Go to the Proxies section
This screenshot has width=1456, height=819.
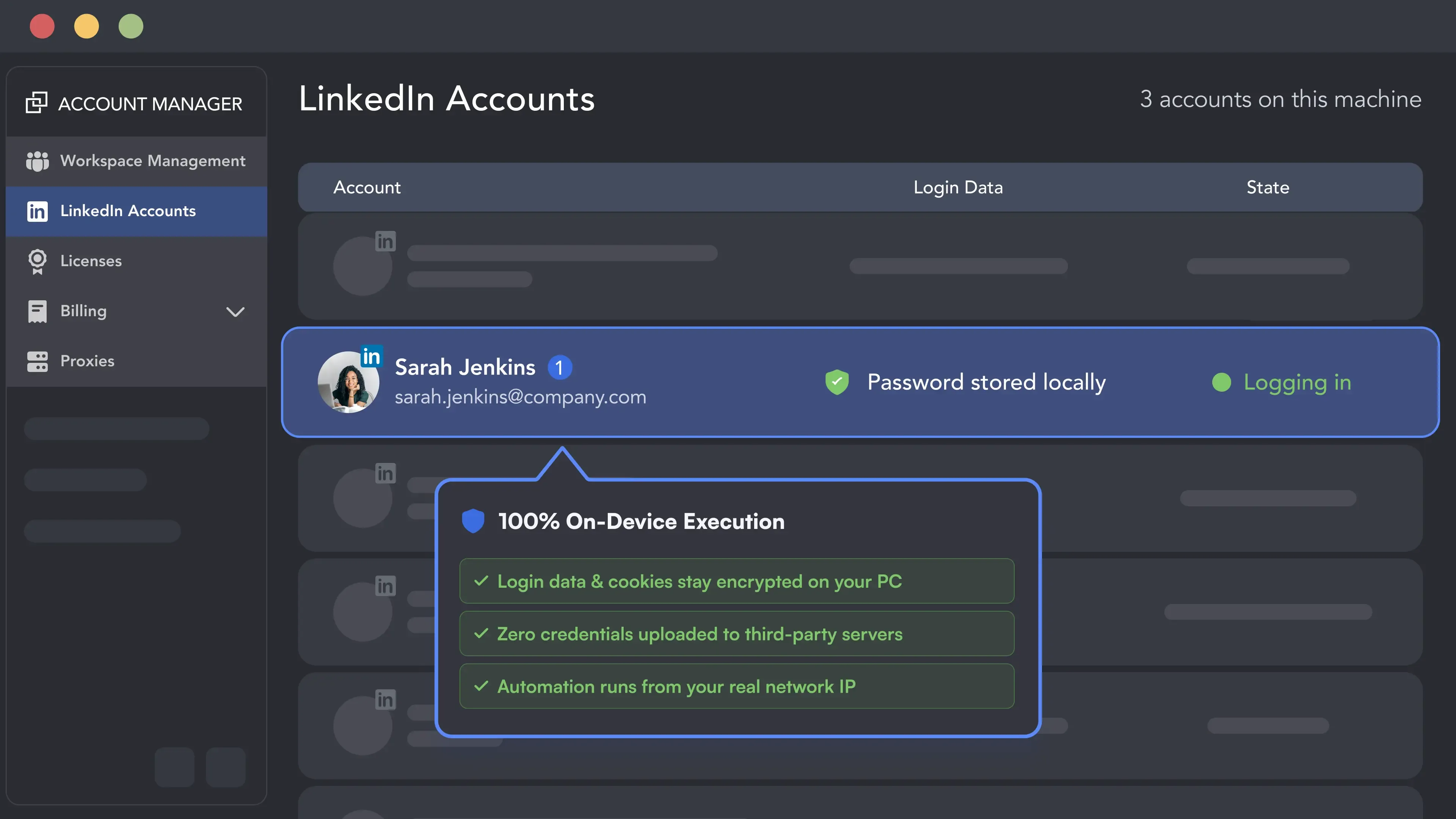pyautogui.click(x=136, y=362)
